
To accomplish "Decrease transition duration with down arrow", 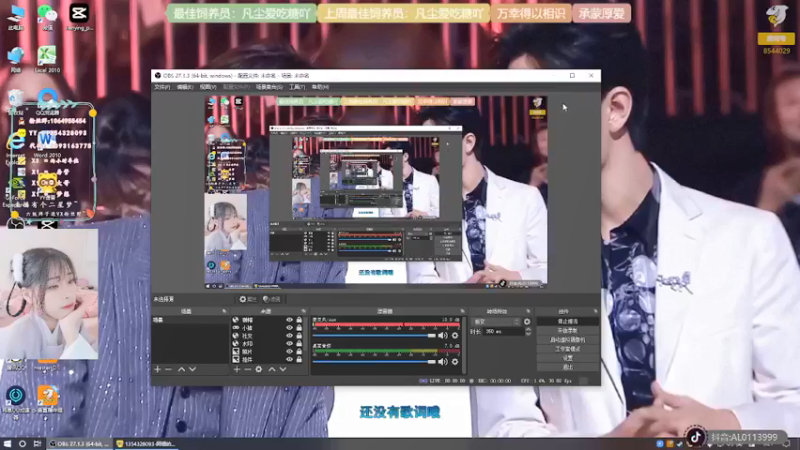I will [x=528, y=334].
